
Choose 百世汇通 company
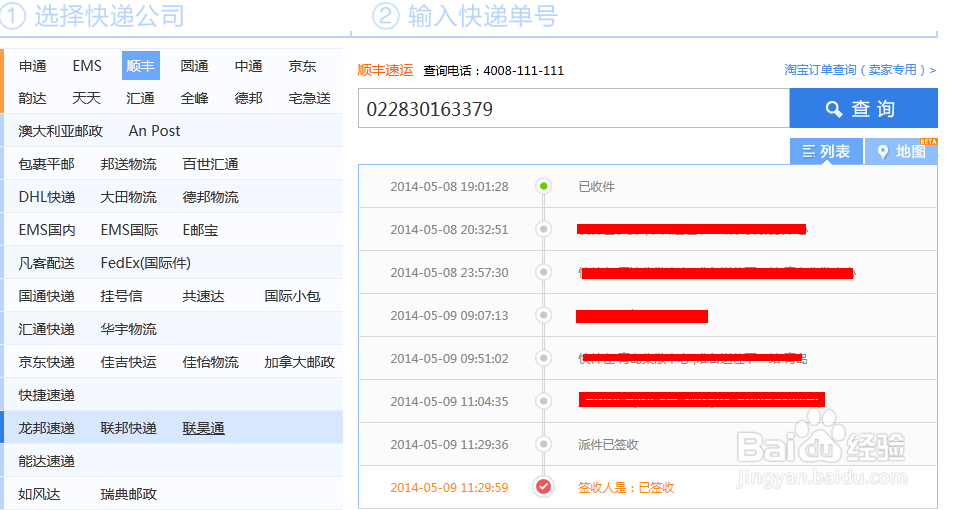211,164
